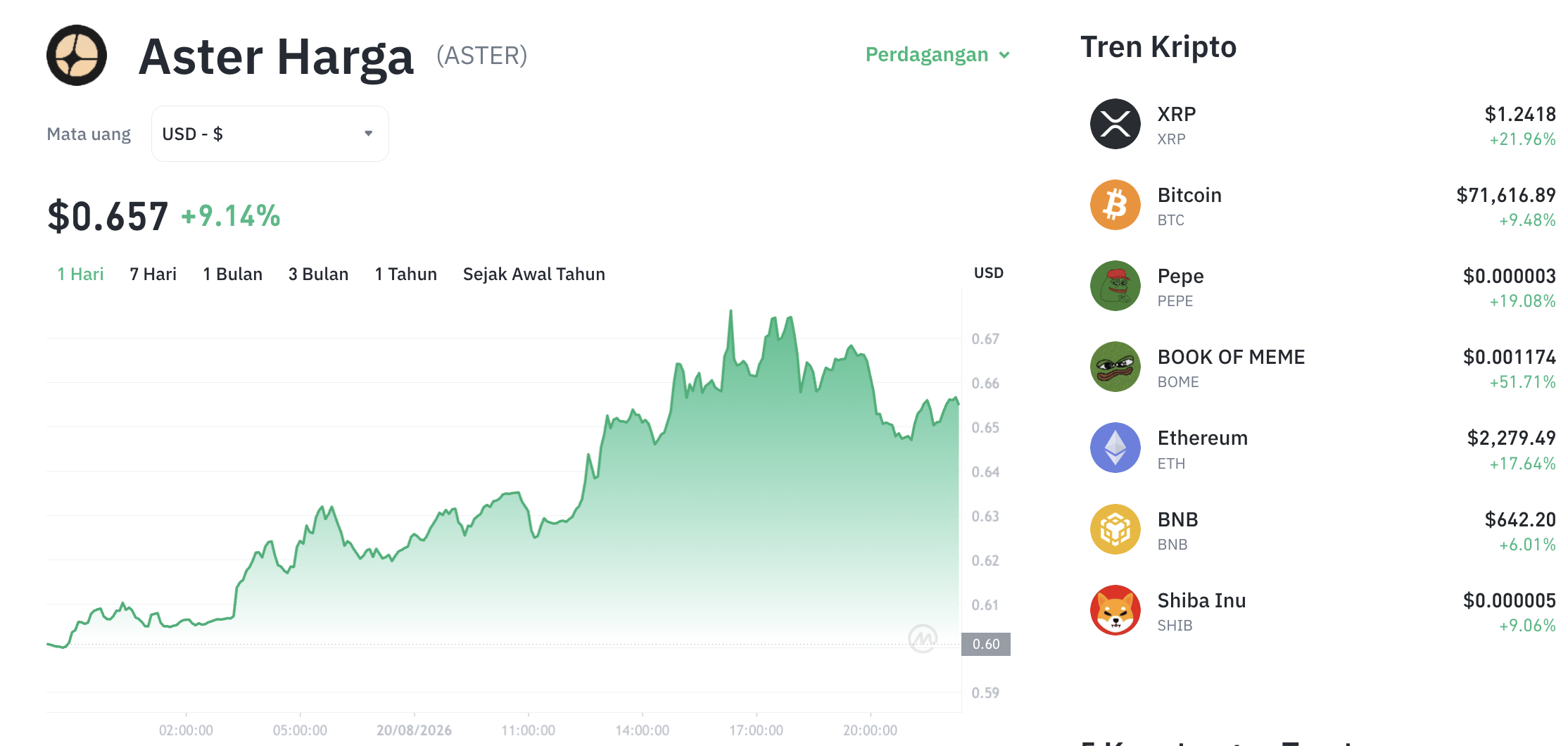The image size is (1568, 746).
Task: Select the Ethereum diamond icon
Action: [x=1115, y=448]
